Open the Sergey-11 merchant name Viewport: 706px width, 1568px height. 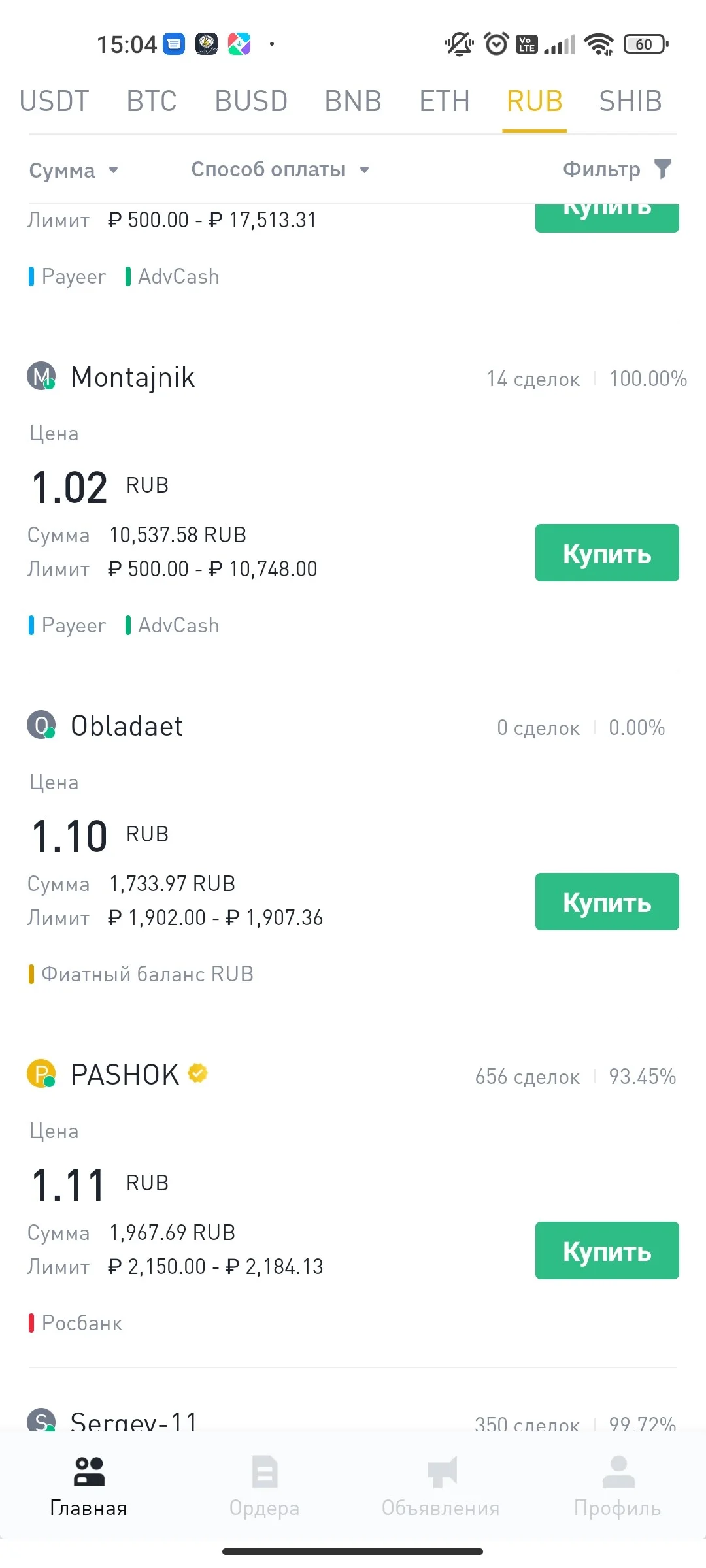coord(134,1422)
